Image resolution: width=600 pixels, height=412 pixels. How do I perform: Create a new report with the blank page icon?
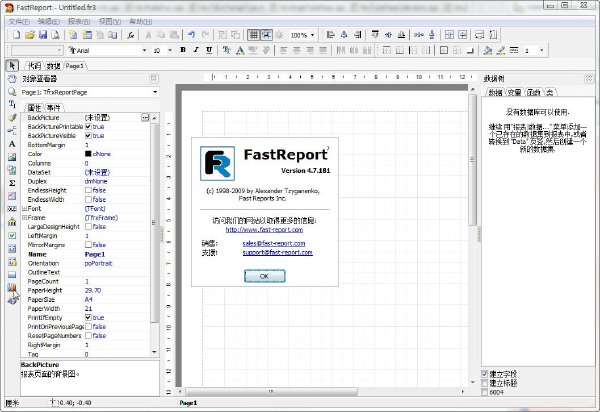[x=16, y=35]
